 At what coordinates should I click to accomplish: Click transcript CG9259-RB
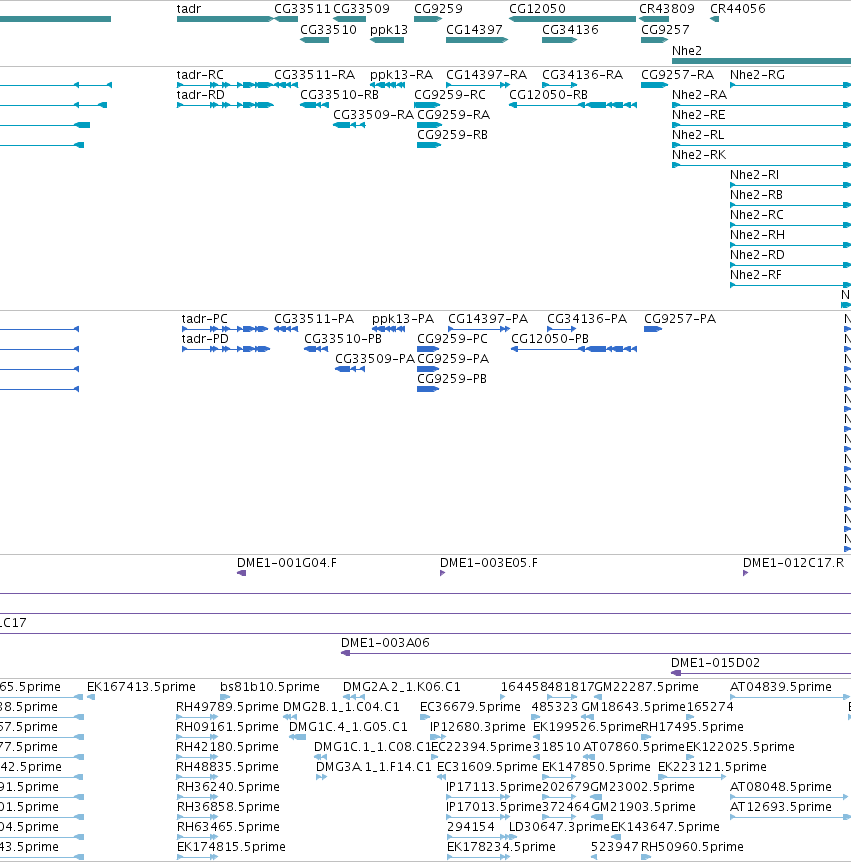452,135
